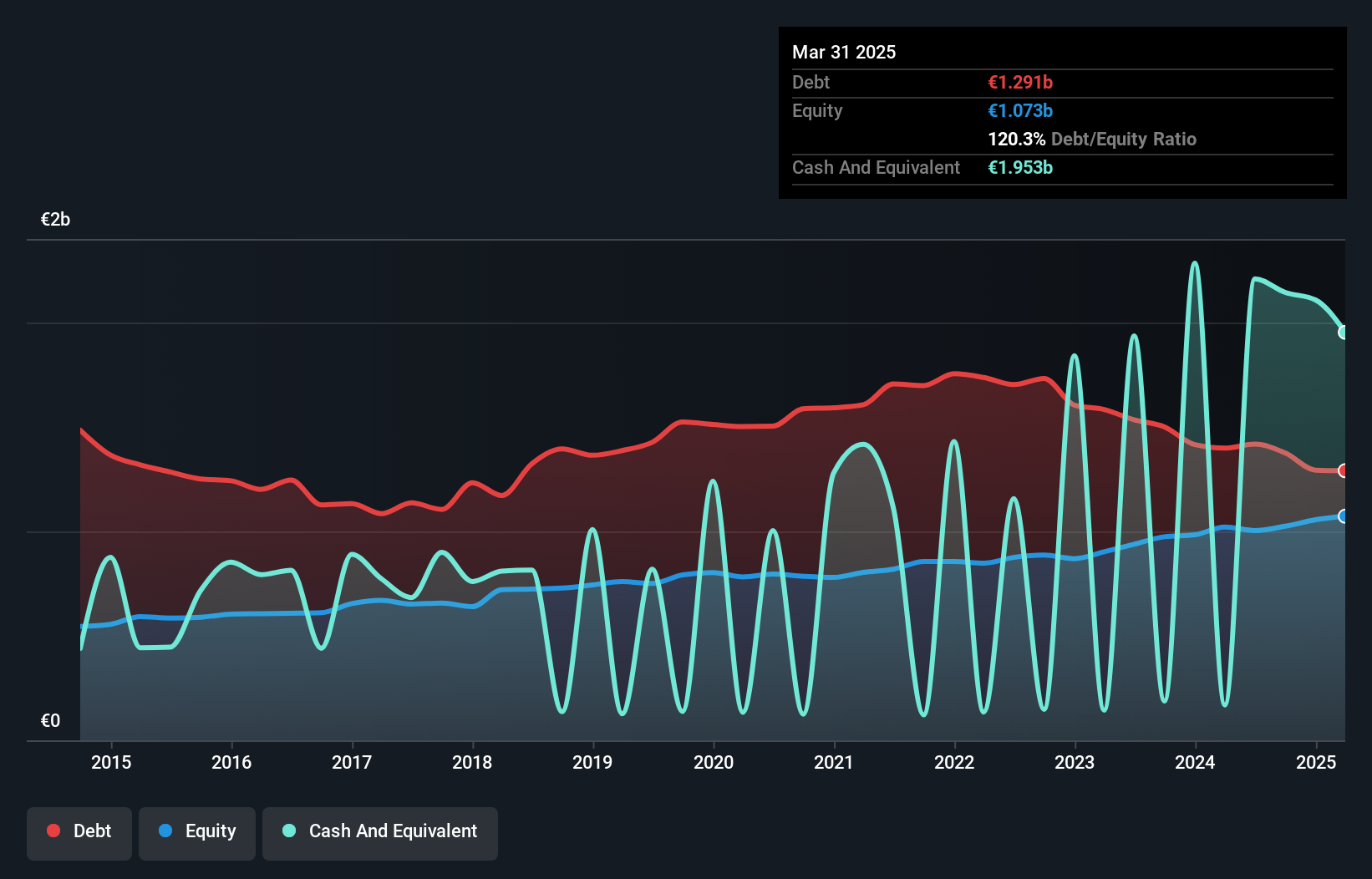Click the €2b y-axis label

click(55, 220)
